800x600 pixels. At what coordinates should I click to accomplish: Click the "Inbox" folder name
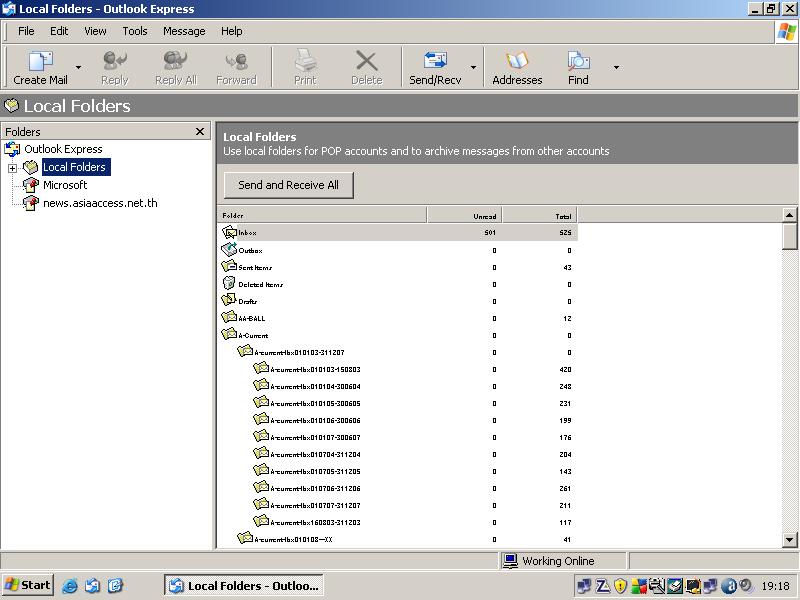247,233
